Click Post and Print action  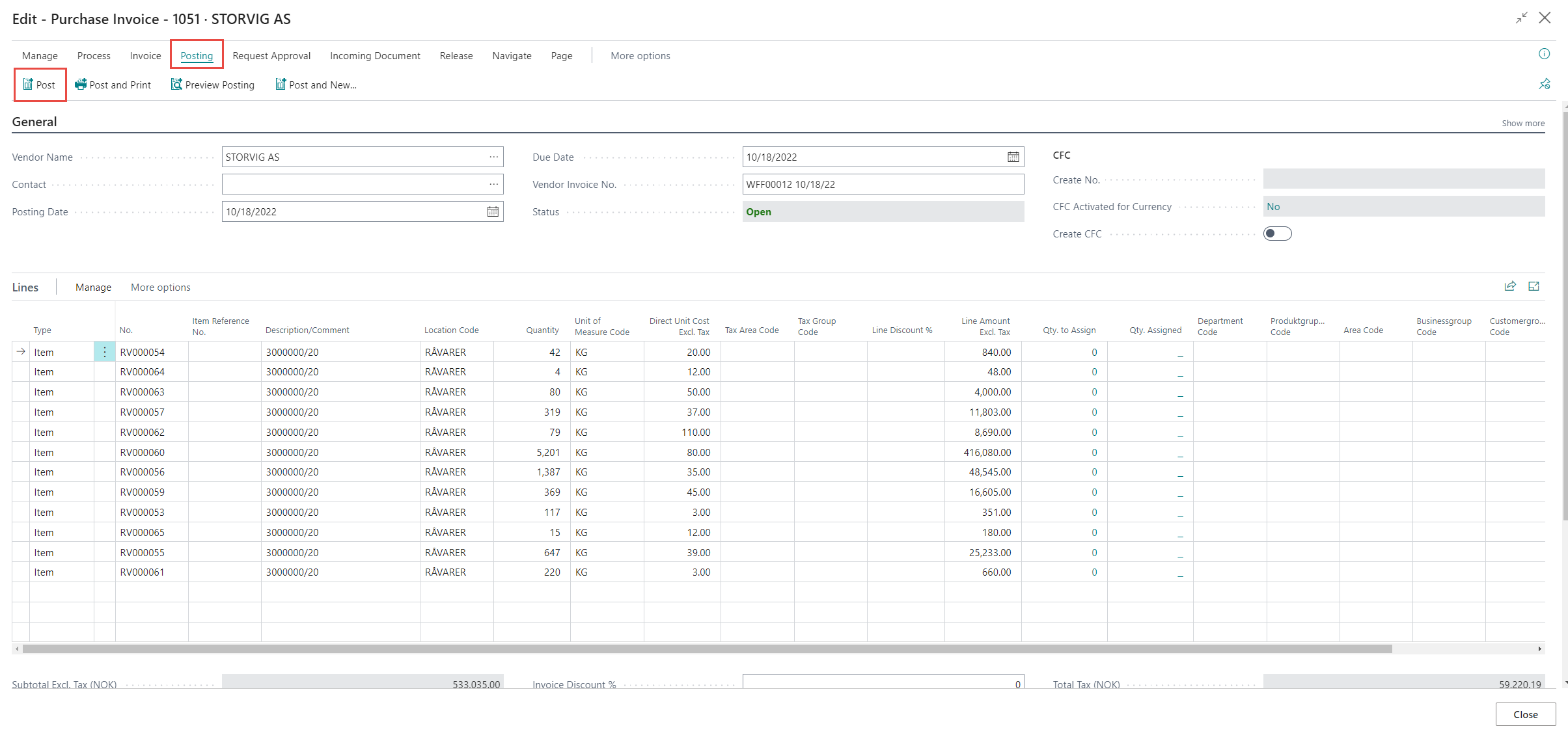coord(113,85)
